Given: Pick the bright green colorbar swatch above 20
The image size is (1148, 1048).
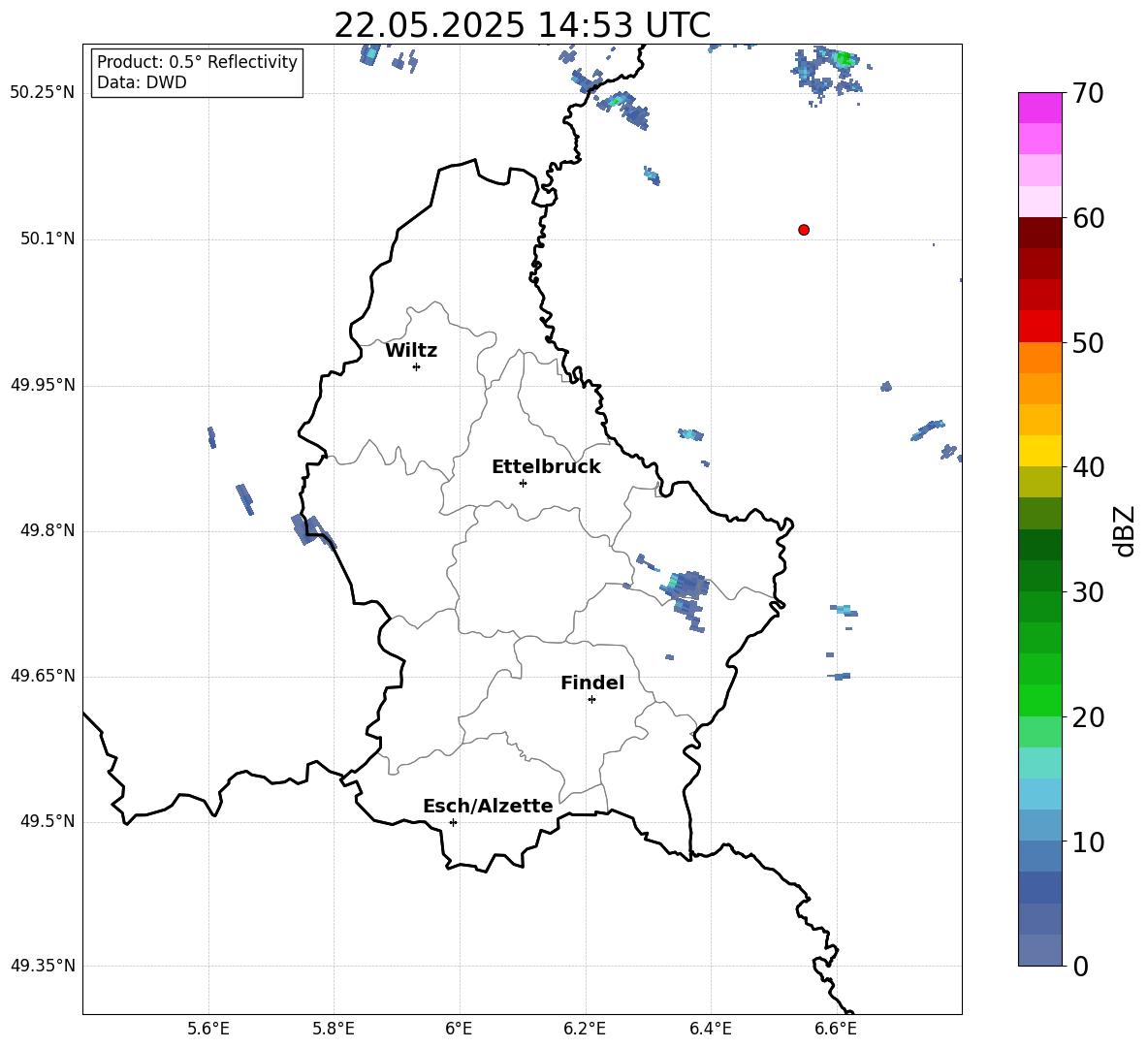Looking at the screenshot, I should pyautogui.click(x=1040, y=700).
